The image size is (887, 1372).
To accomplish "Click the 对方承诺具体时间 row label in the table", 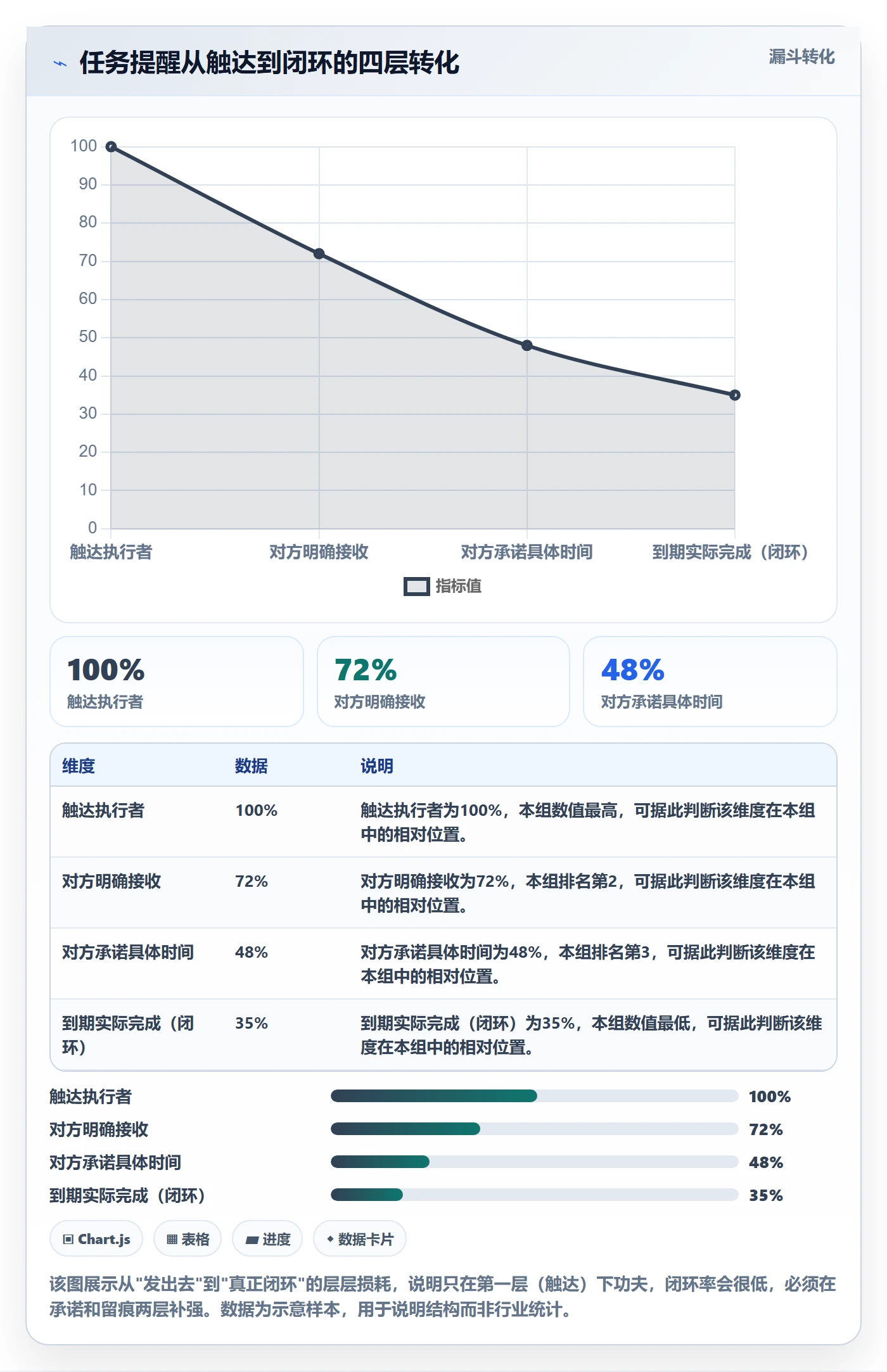I will point(128,952).
